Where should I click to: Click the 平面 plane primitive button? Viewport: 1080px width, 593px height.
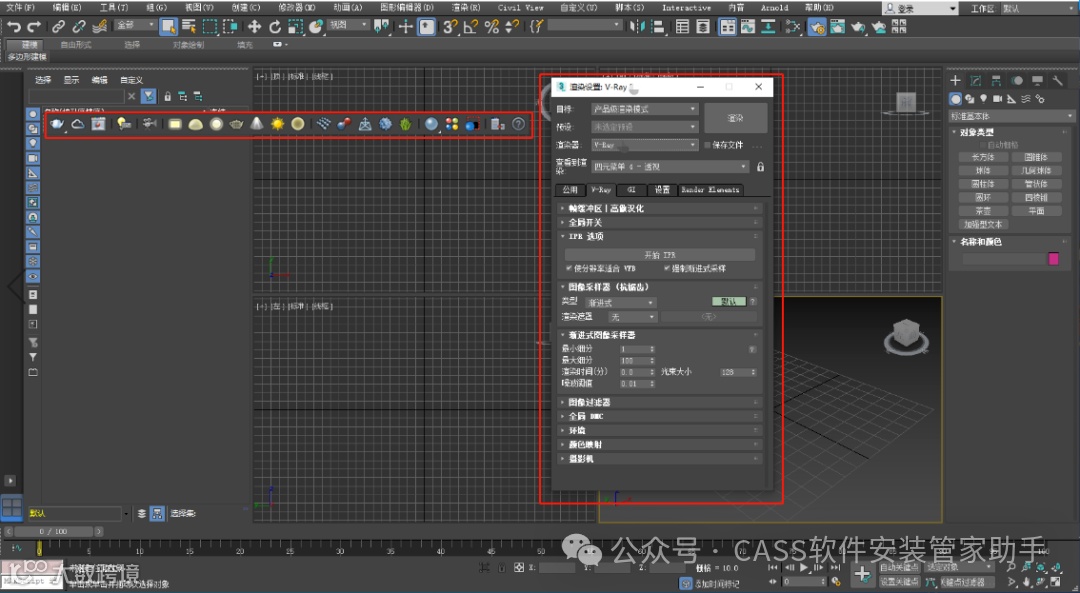point(1037,211)
